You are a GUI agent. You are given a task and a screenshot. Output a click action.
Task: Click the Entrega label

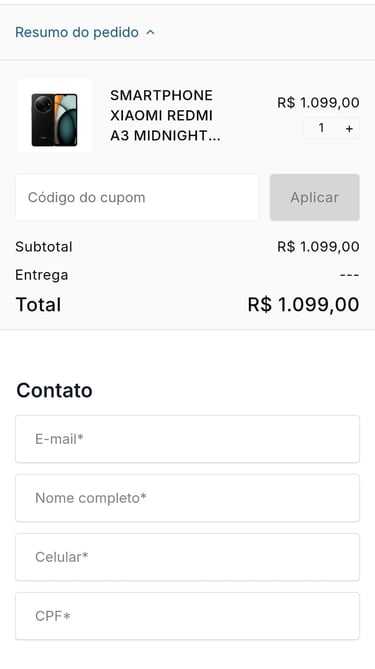coord(42,275)
